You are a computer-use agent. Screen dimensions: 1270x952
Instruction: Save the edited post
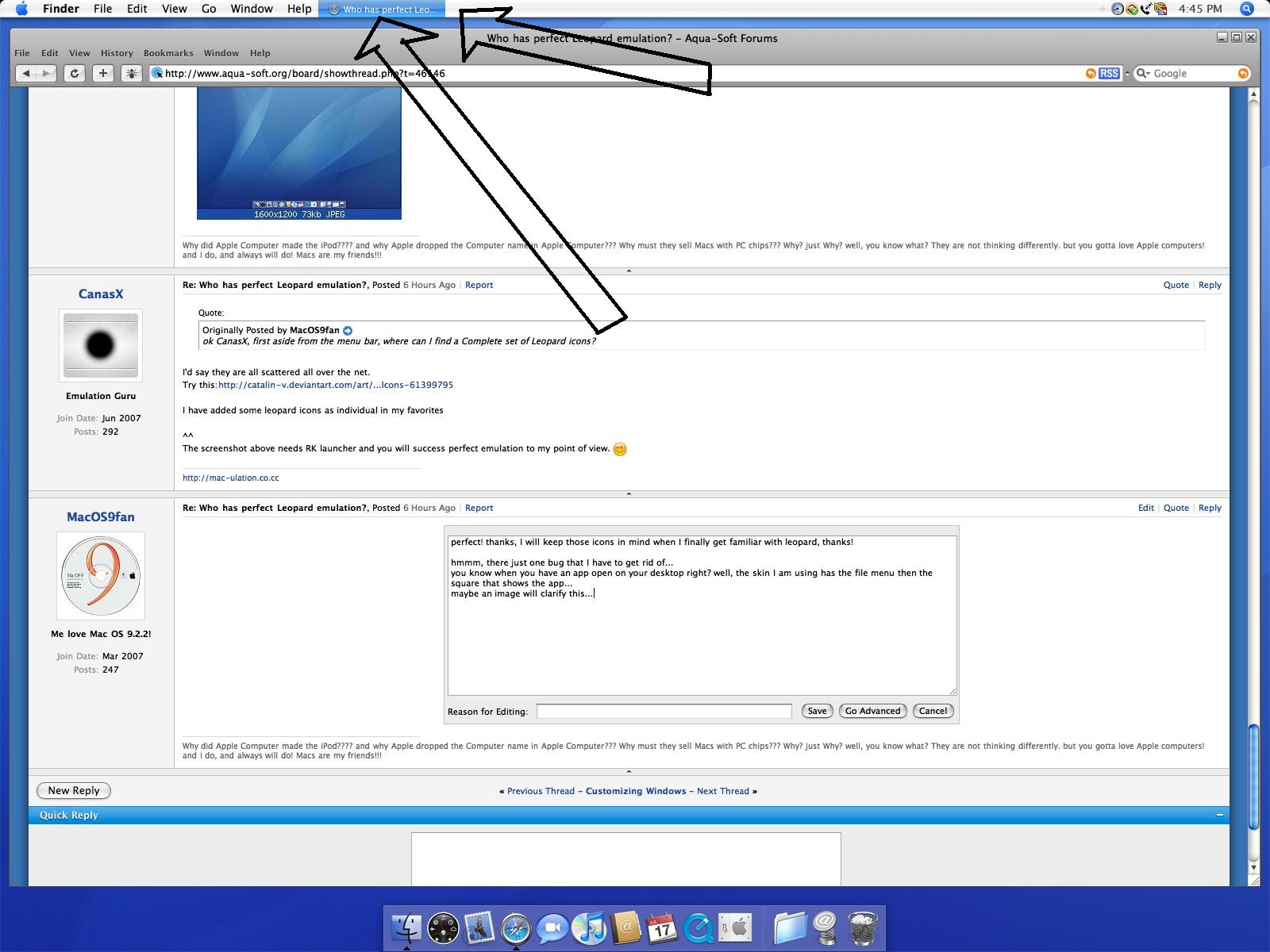point(817,711)
